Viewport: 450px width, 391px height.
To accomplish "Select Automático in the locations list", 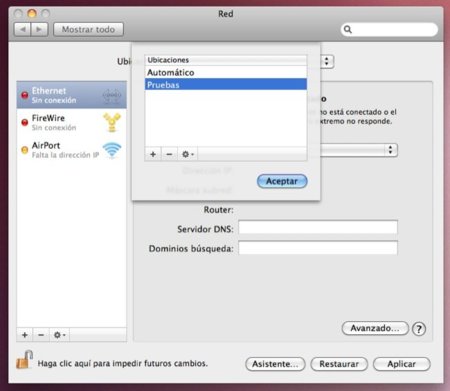I will (226, 72).
